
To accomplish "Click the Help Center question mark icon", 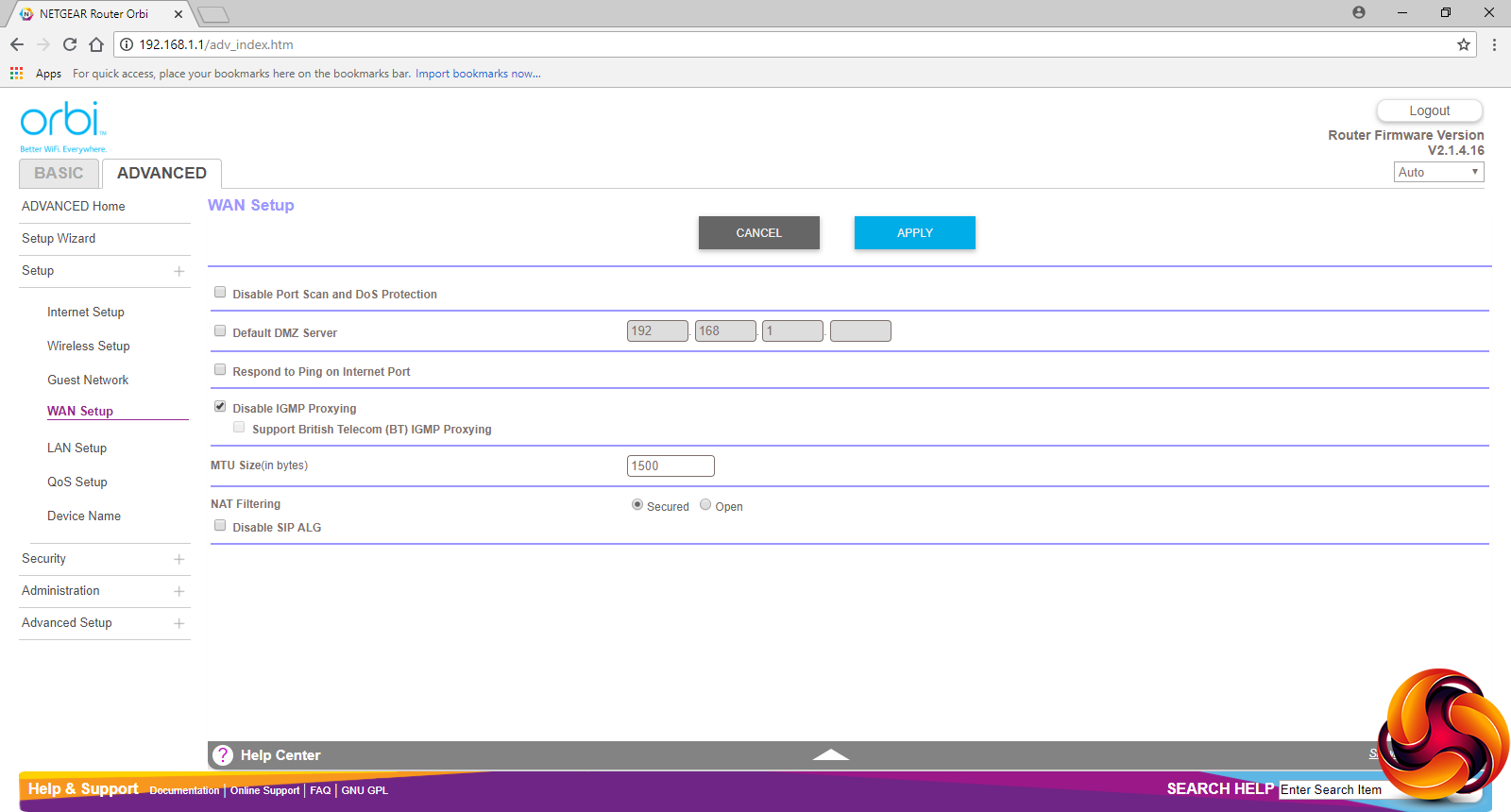I will coord(223,755).
